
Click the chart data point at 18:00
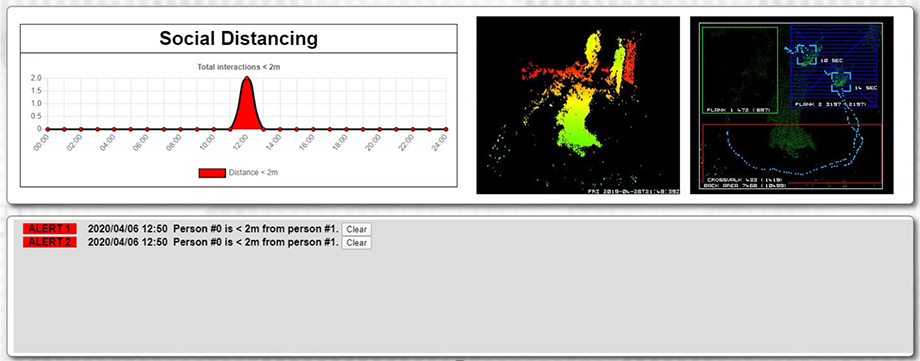[x=346, y=129]
